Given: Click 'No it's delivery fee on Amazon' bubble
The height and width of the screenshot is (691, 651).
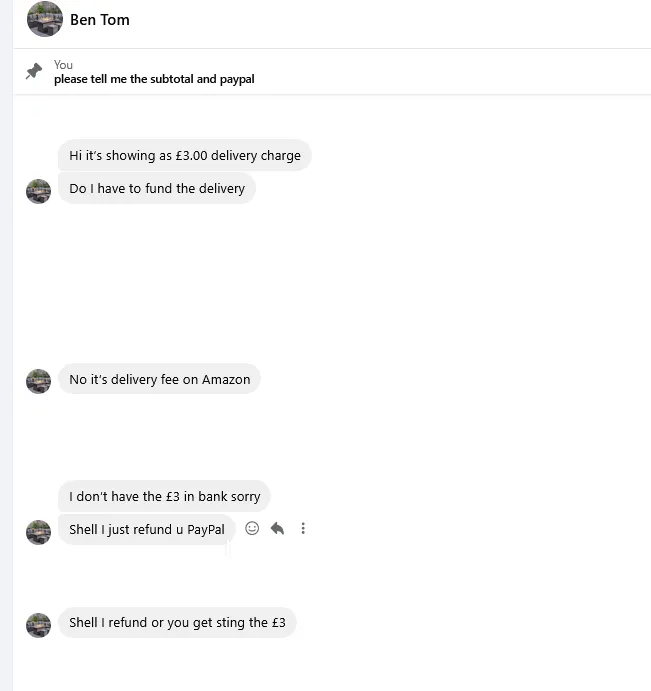Looking at the screenshot, I should click(159, 379).
